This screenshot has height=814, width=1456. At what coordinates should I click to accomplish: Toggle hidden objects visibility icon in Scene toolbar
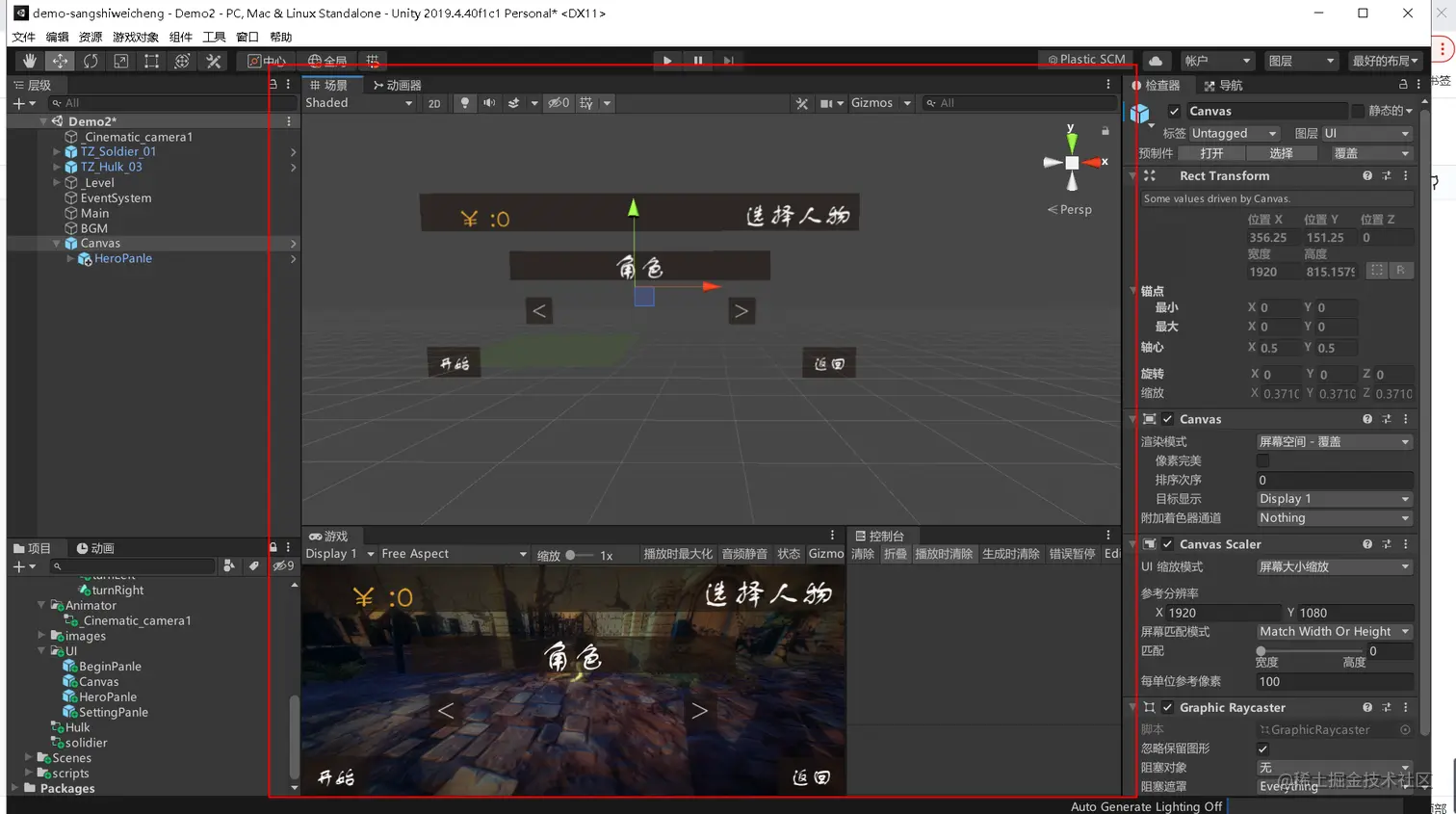(559, 103)
